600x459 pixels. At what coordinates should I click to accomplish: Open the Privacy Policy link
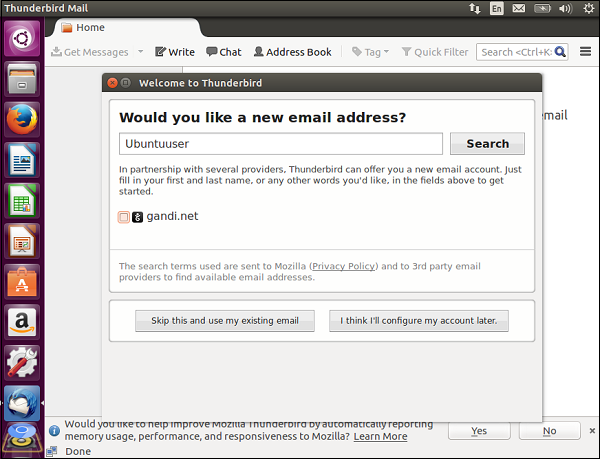pyautogui.click(x=343, y=266)
